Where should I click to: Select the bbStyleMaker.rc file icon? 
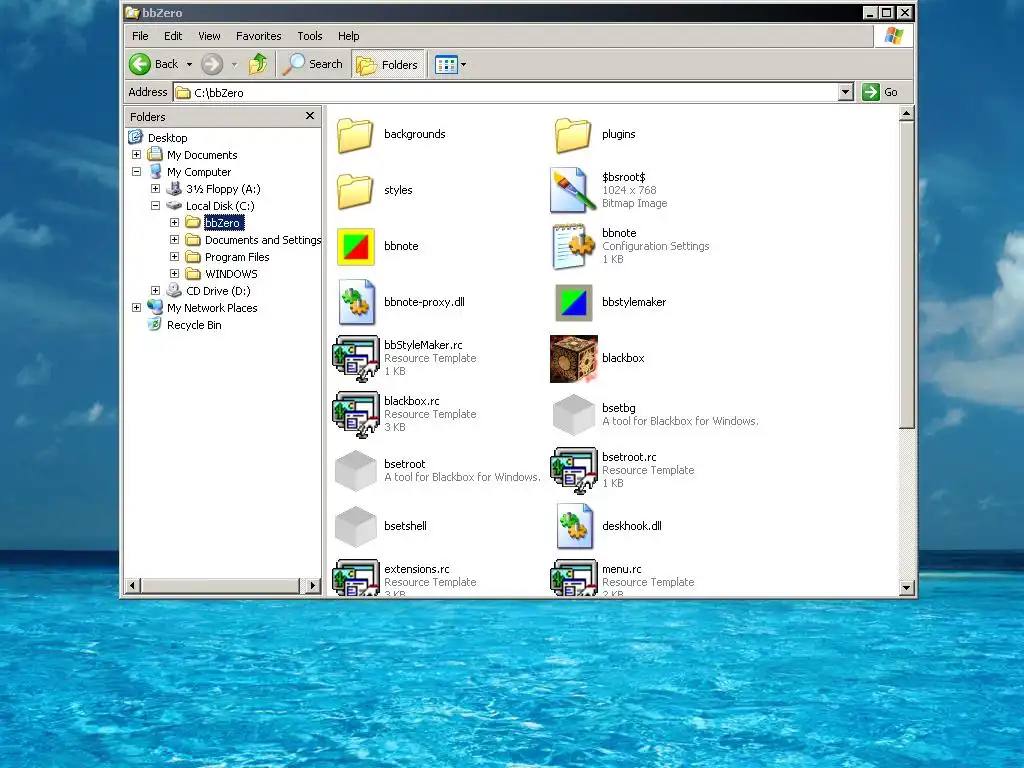[355, 359]
